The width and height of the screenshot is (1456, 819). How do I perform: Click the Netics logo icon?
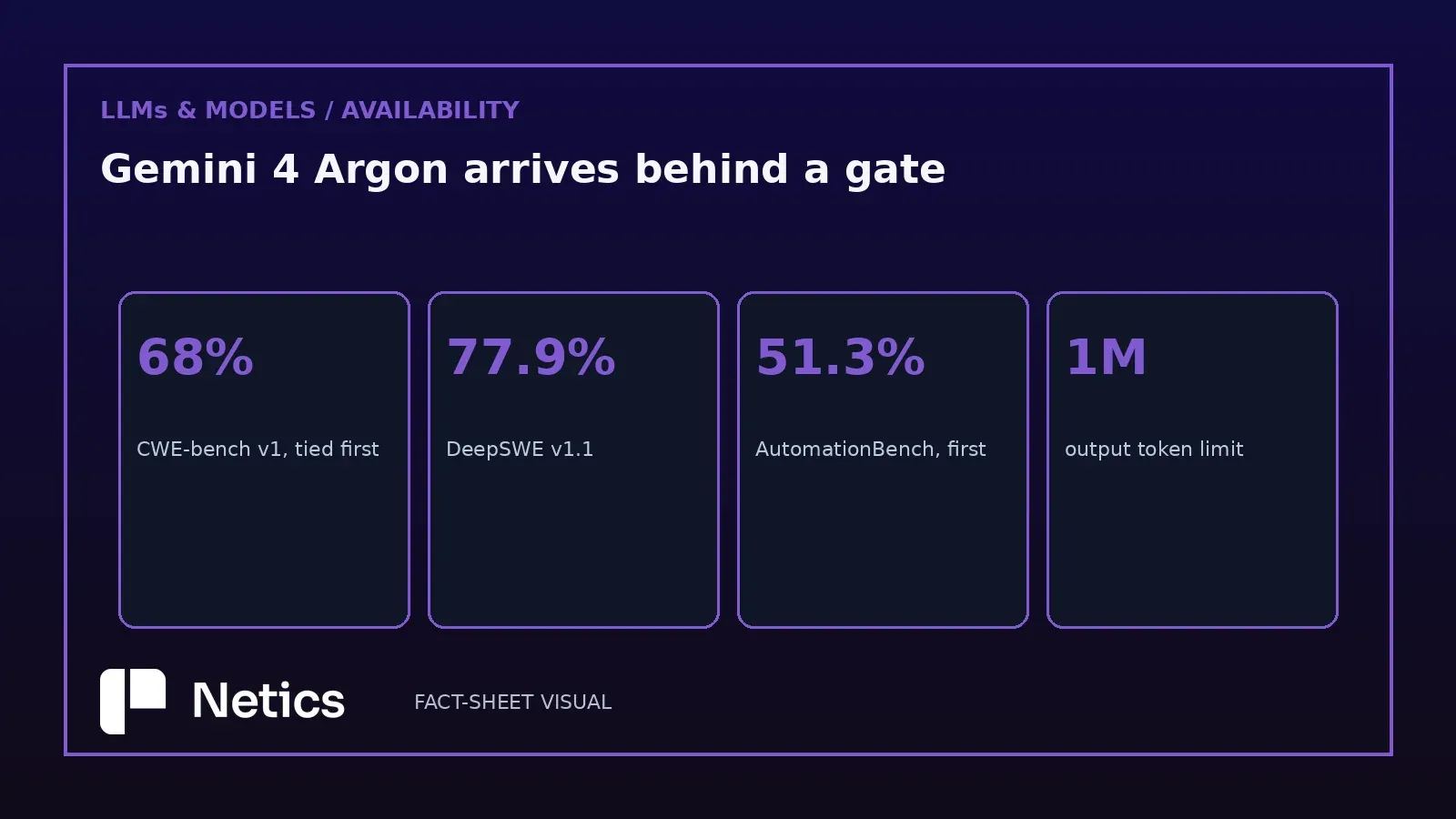point(133,702)
